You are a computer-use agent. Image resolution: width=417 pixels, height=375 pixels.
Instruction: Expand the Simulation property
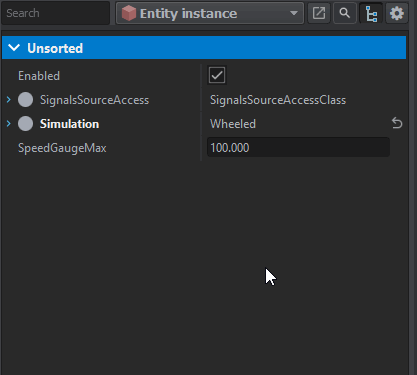[x=9, y=124]
